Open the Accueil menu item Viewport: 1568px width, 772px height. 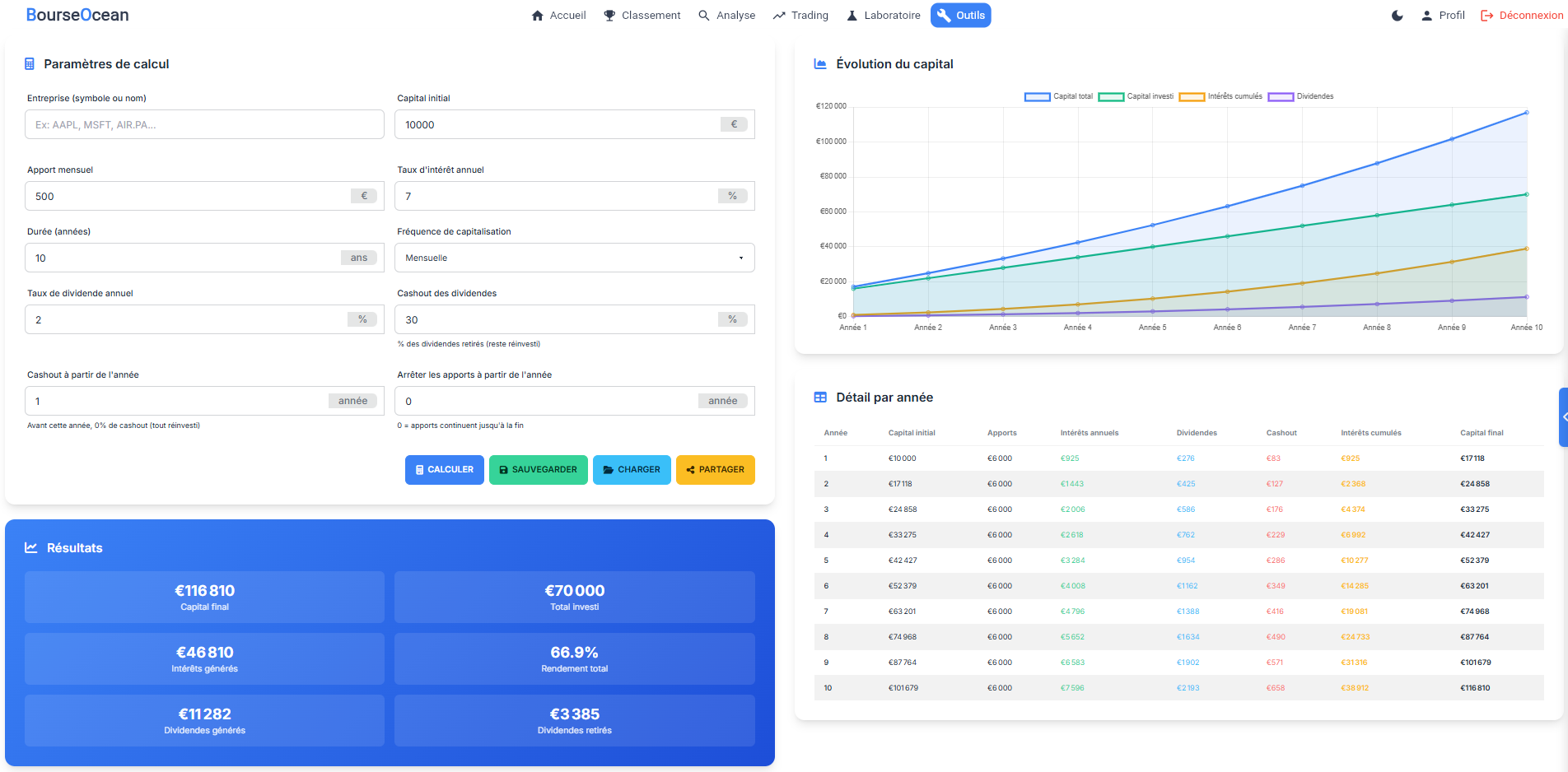[x=558, y=16]
